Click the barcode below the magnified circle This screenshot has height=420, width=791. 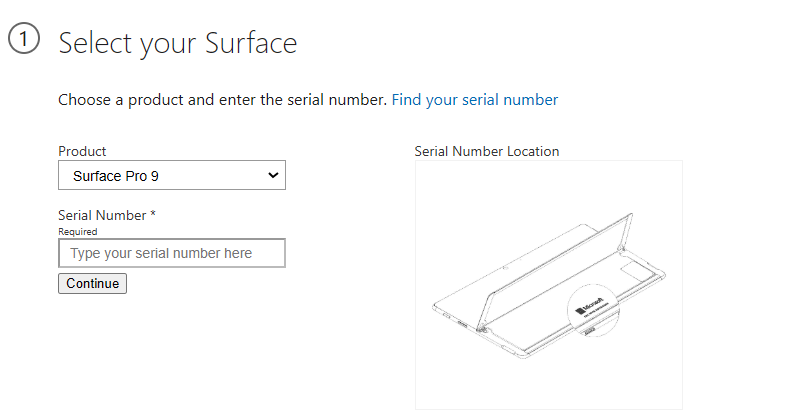coord(590,331)
